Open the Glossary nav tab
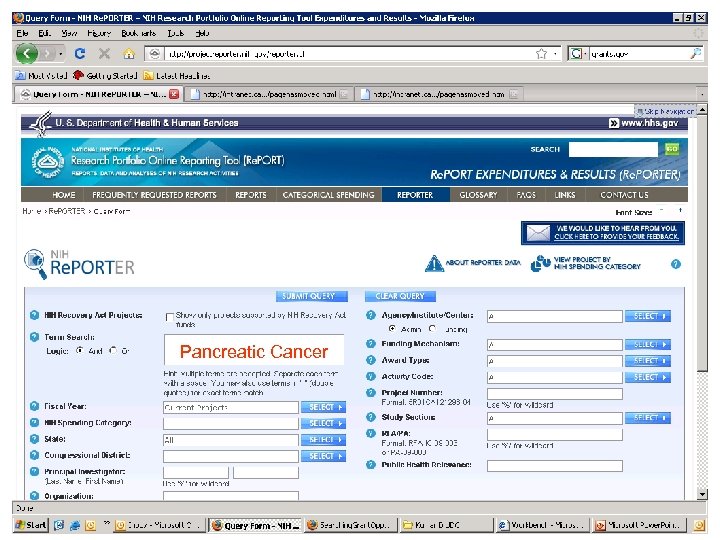720x540 pixels. (478, 195)
